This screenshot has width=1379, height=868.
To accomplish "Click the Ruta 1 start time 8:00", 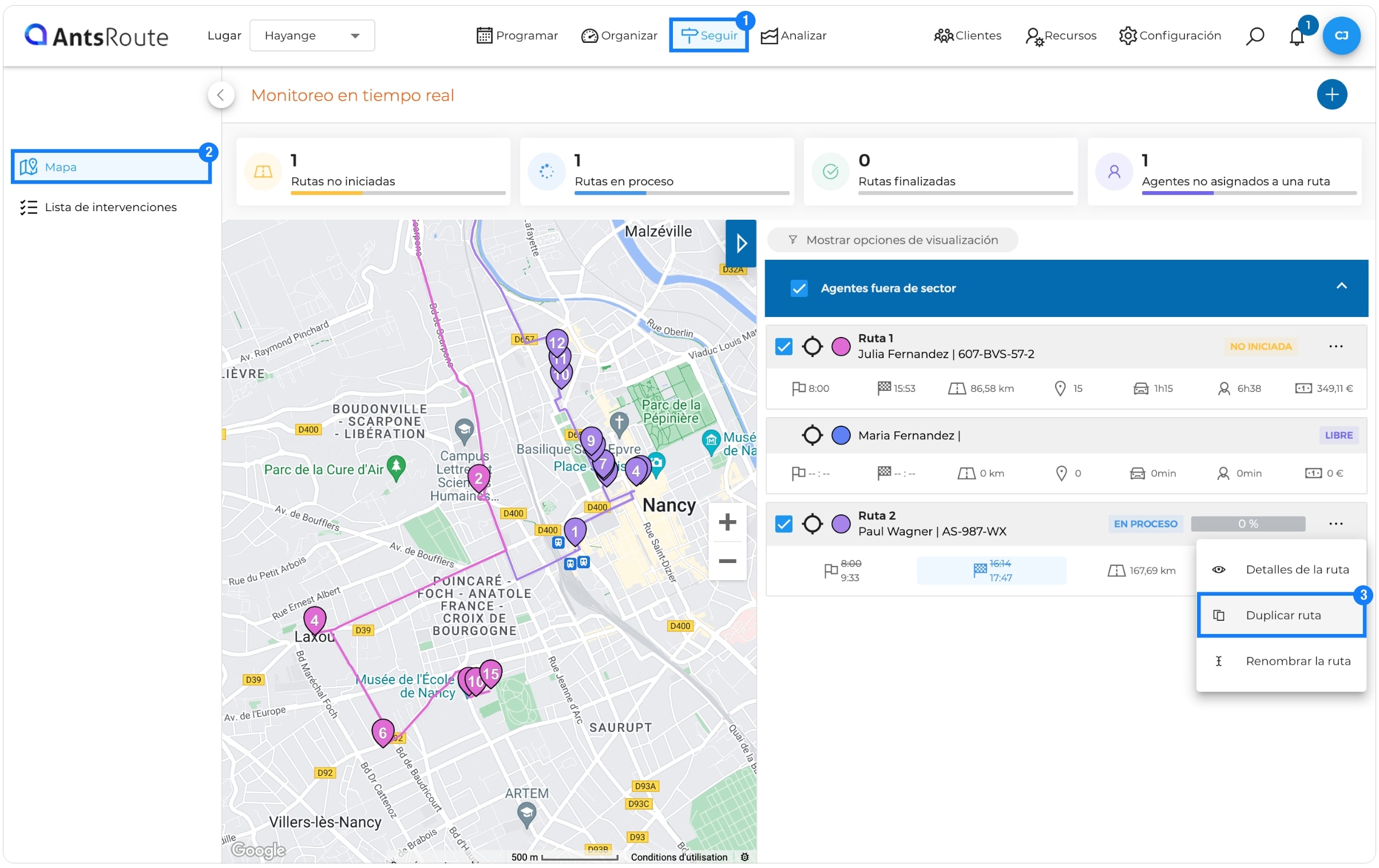I will [811, 389].
